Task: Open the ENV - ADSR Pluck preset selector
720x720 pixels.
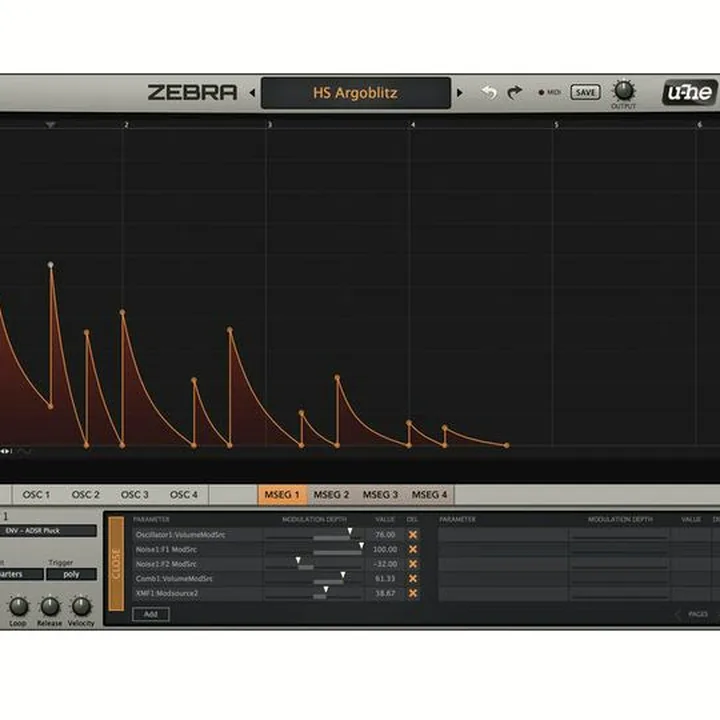Action: coord(48,531)
